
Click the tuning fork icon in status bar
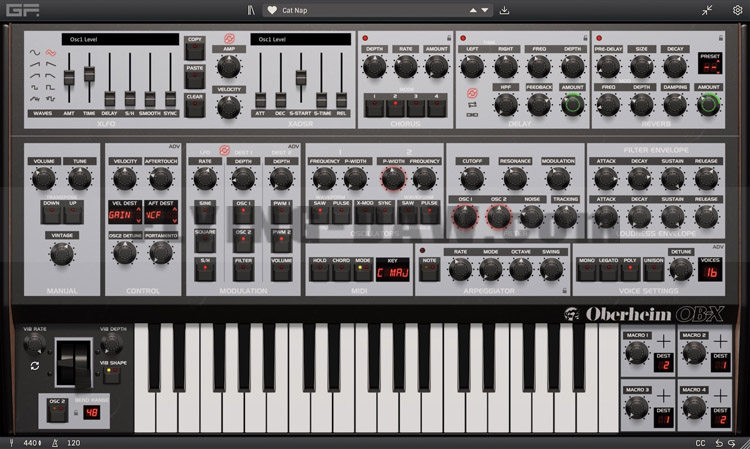click(x=11, y=443)
